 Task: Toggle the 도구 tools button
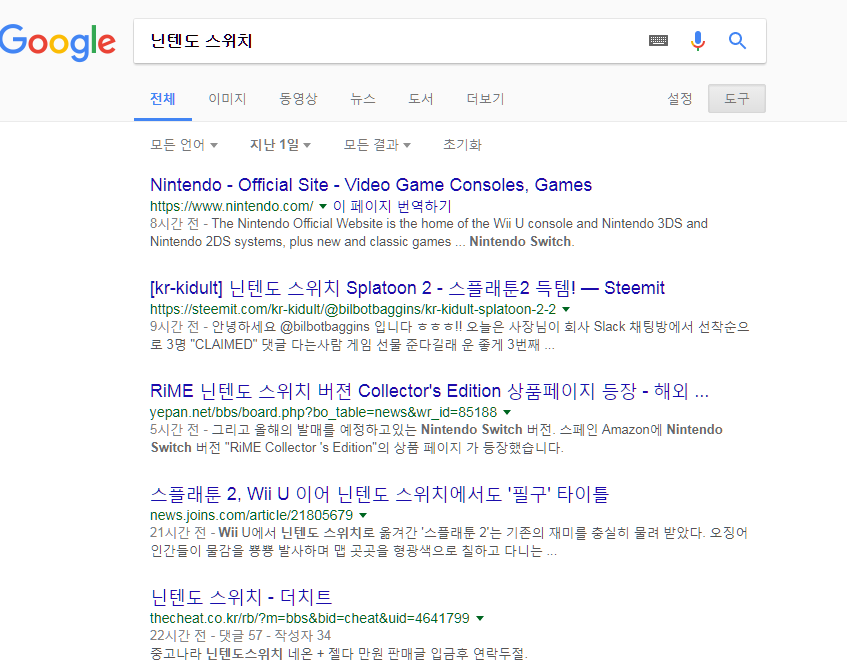737,98
